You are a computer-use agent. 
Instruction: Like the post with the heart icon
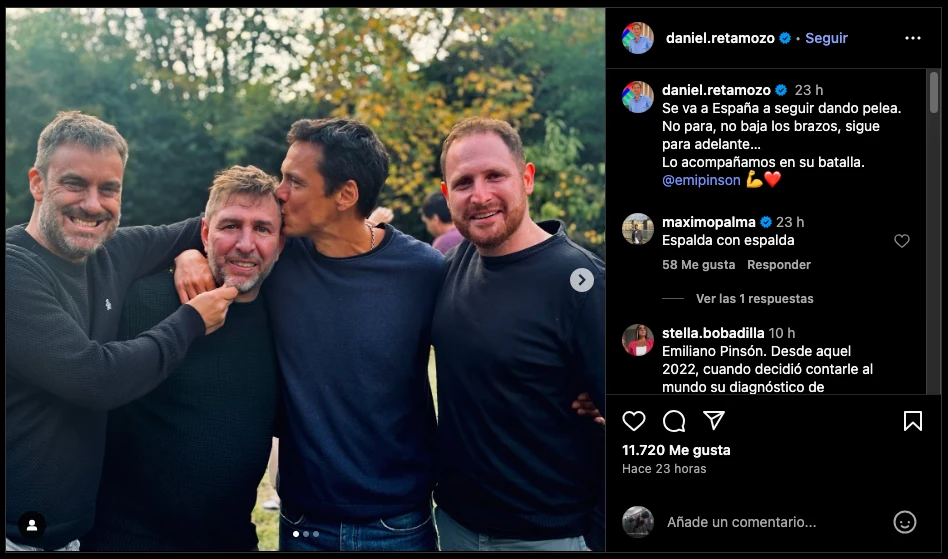coord(634,421)
